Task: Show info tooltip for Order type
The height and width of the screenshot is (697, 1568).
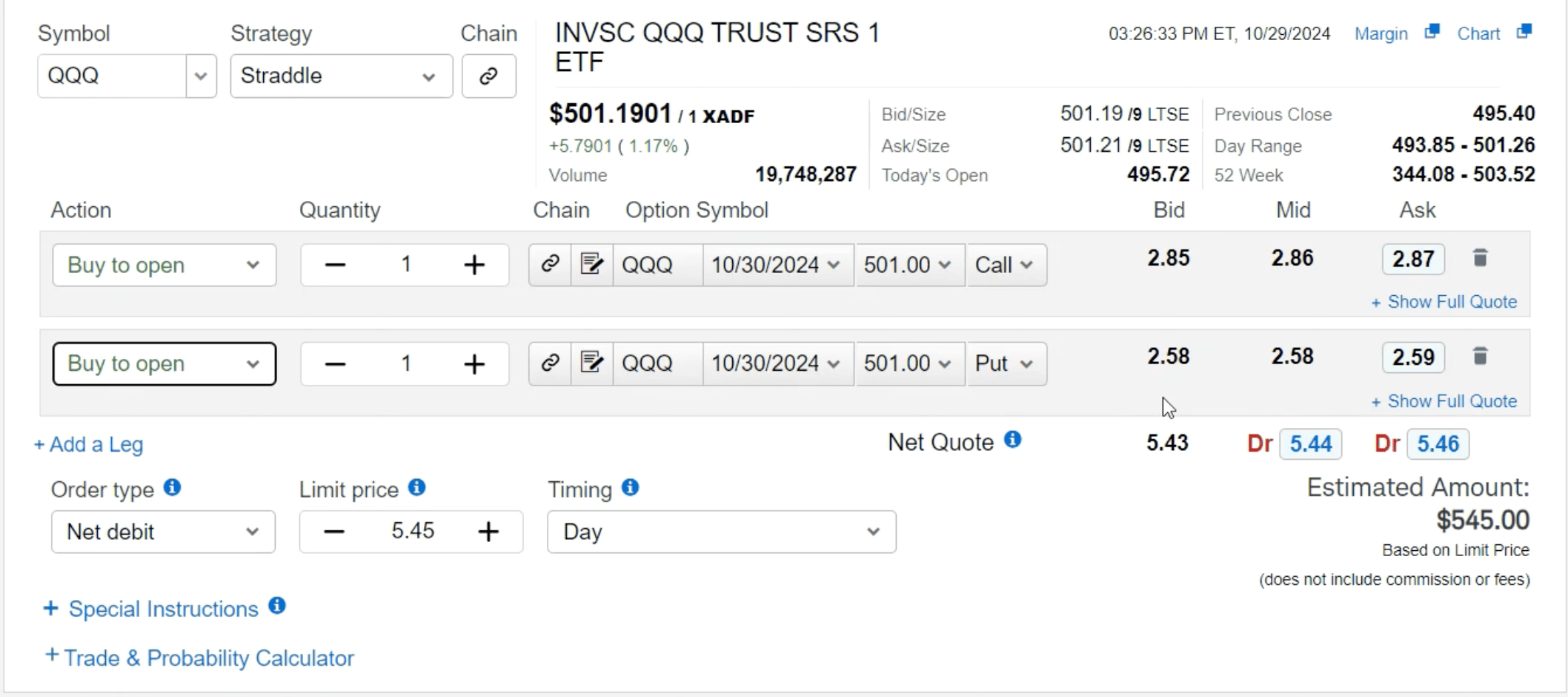Action: (x=172, y=488)
